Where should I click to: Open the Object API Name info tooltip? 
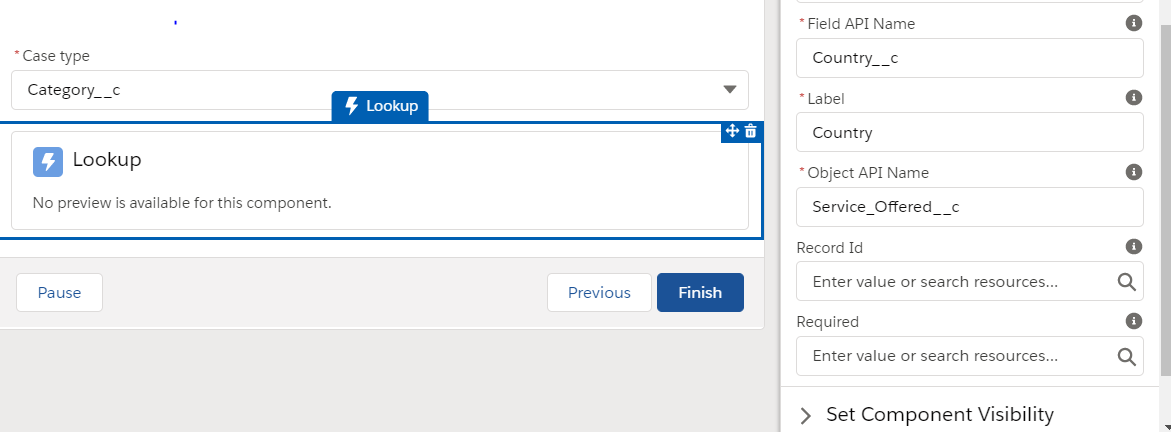click(x=1133, y=172)
